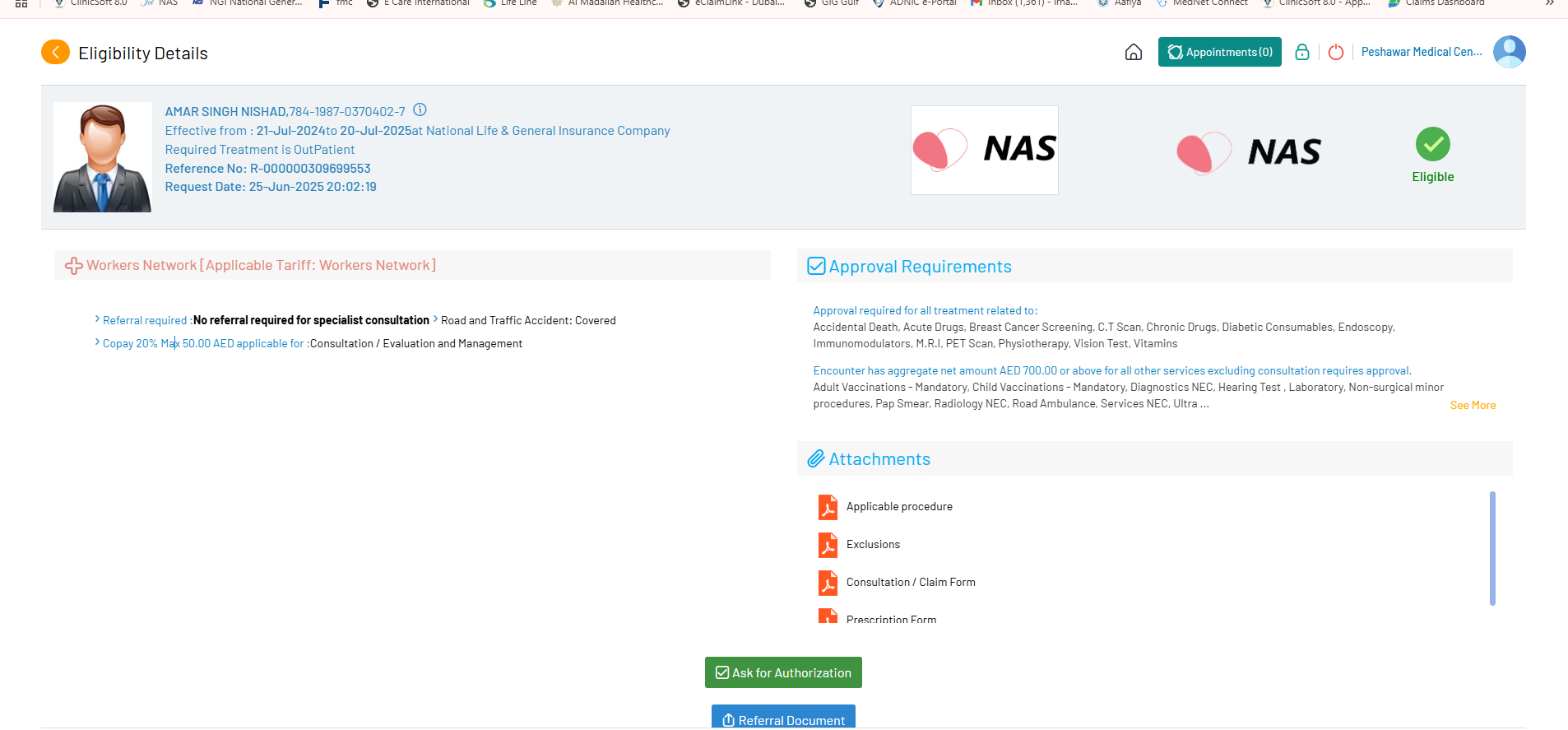Click the Effective from policy dates line

(x=417, y=131)
